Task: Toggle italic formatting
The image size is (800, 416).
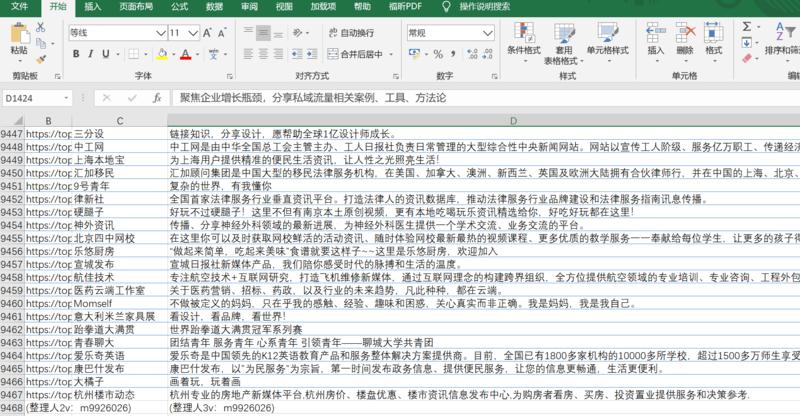Action: [x=90, y=54]
